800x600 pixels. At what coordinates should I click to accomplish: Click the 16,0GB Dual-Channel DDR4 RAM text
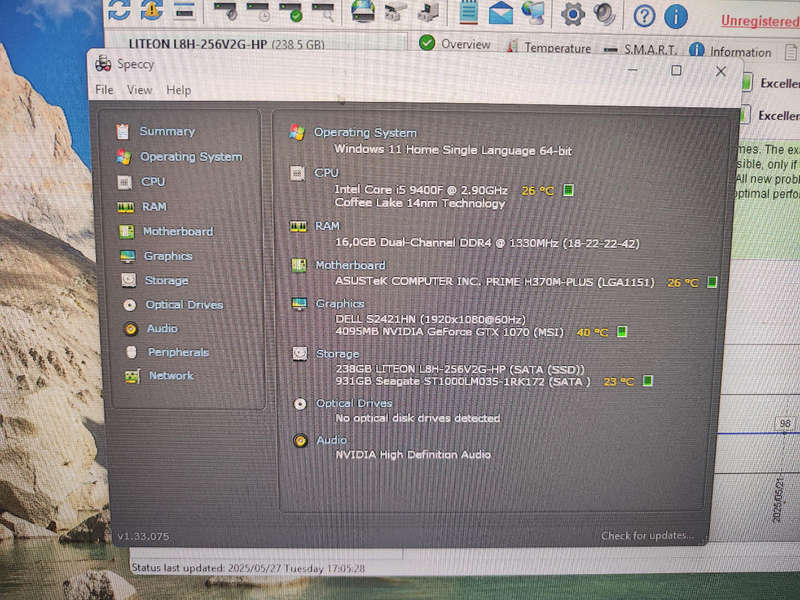point(487,243)
